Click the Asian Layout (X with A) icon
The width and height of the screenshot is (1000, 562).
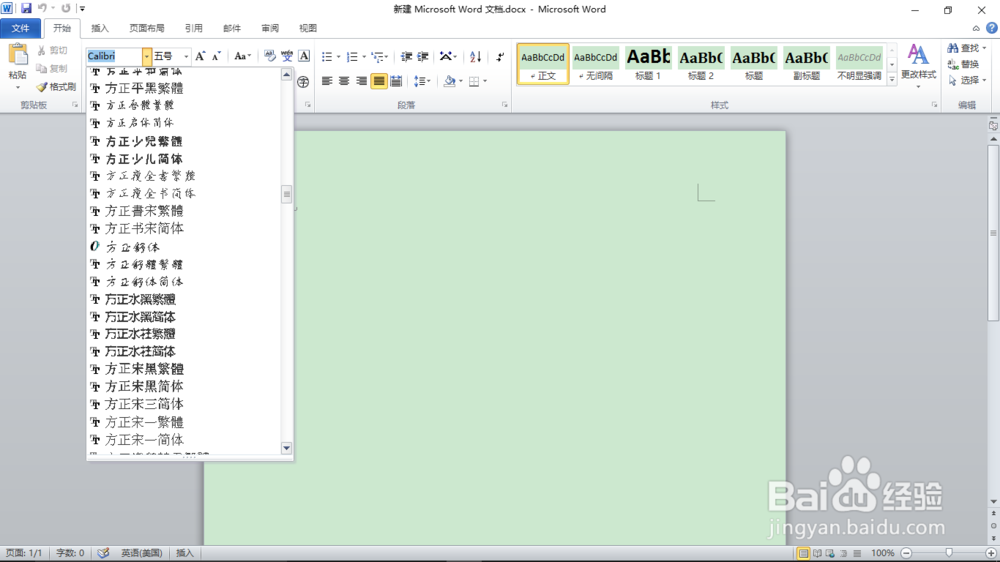446,57
